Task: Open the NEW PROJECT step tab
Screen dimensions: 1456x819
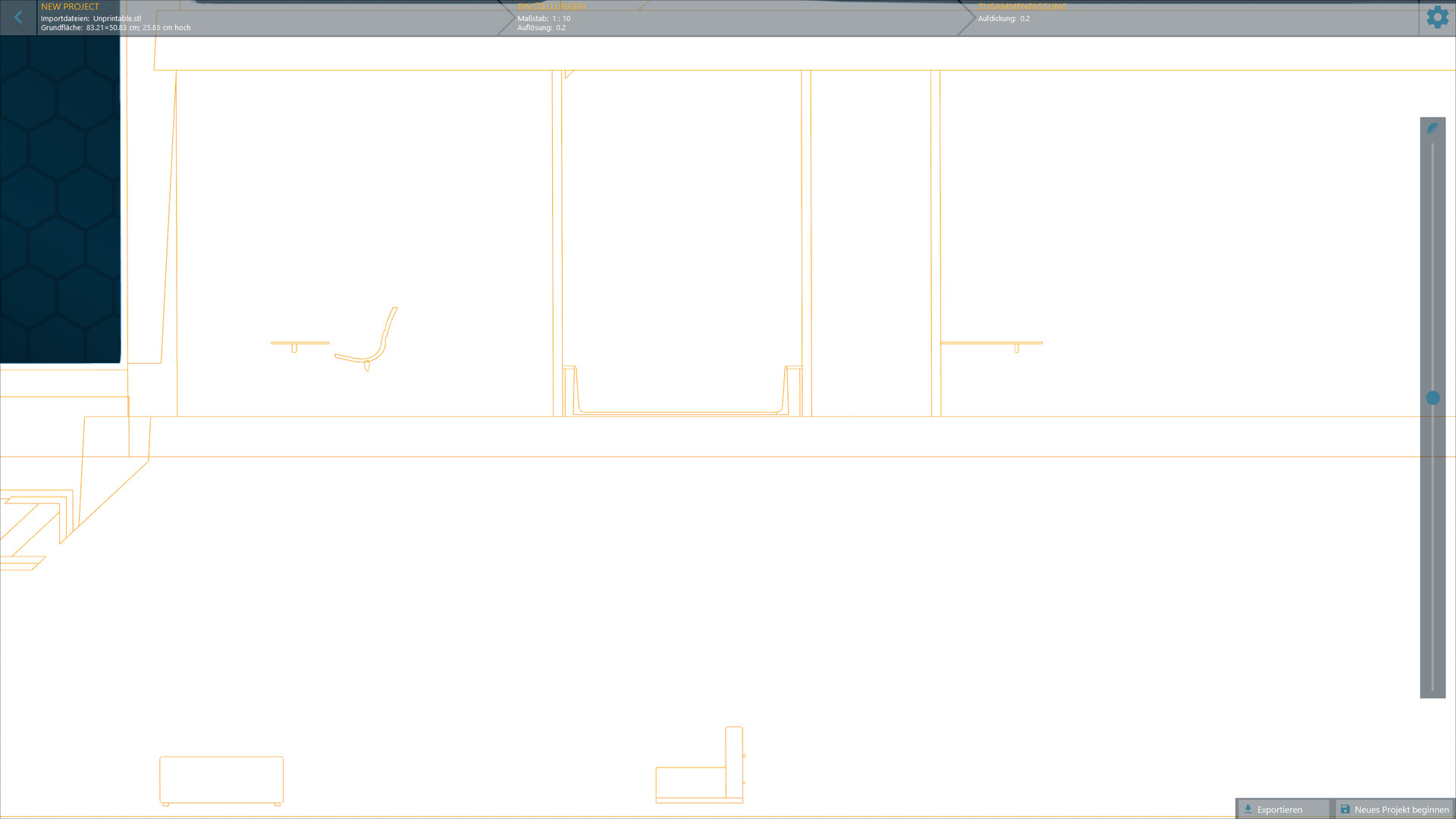Action: 70,7
